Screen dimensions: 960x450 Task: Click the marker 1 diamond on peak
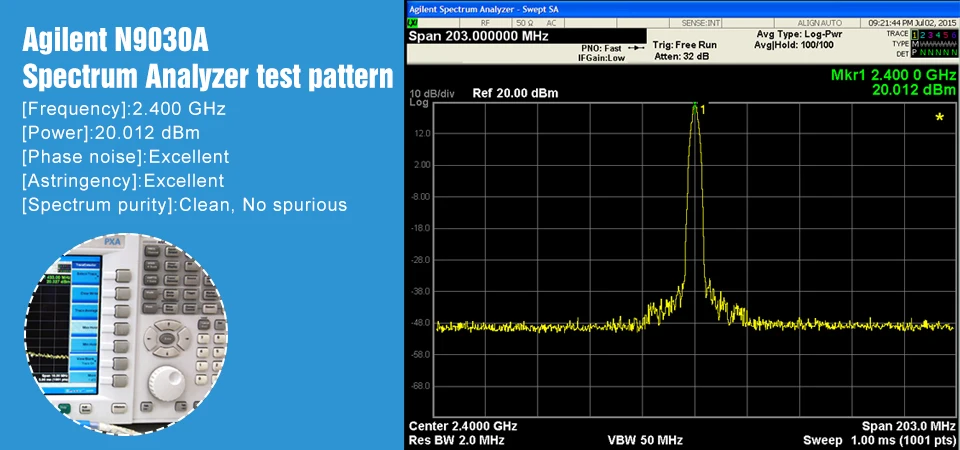(x=695, y=105)
